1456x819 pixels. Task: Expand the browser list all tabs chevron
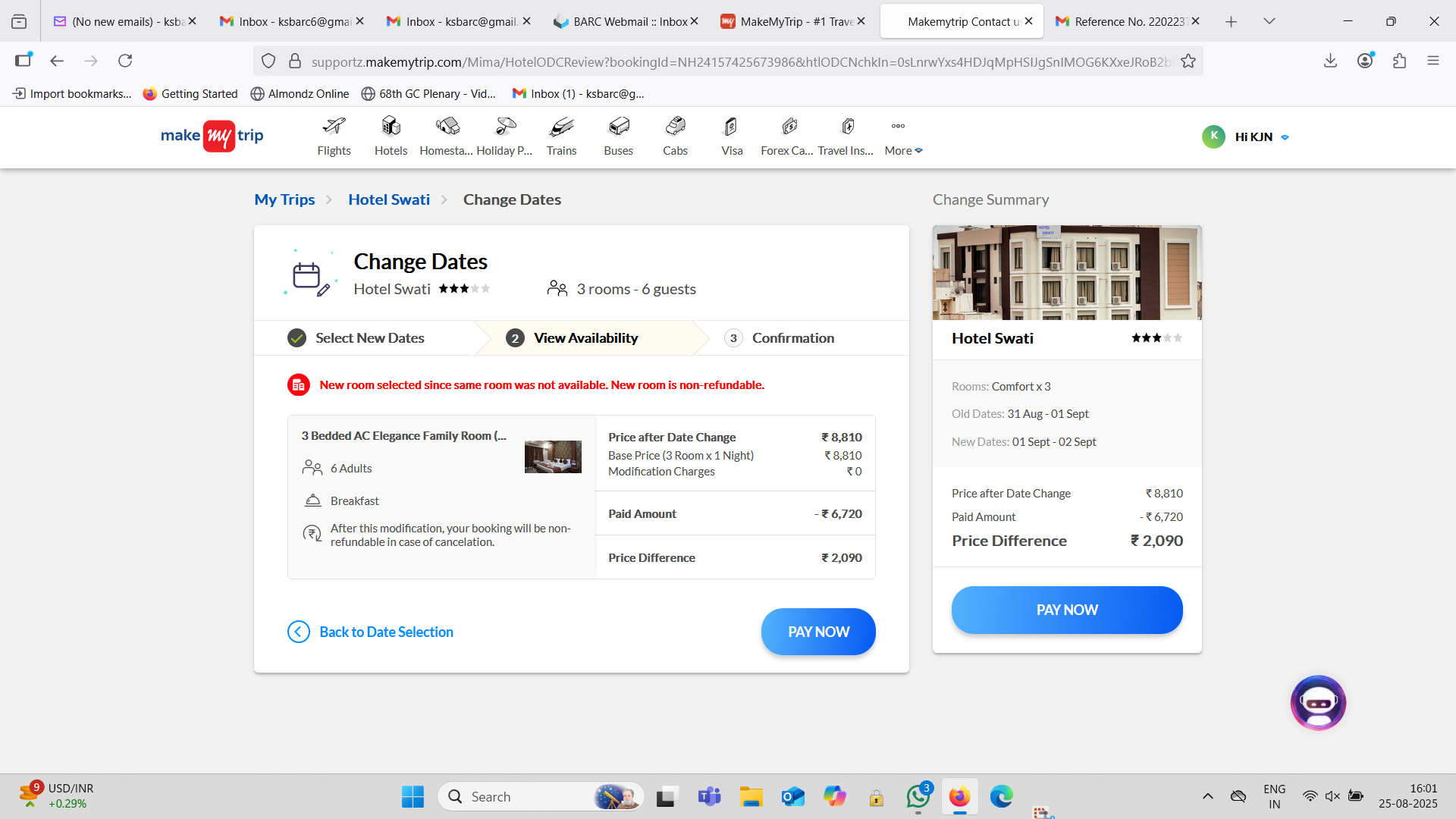(1269, 21)
